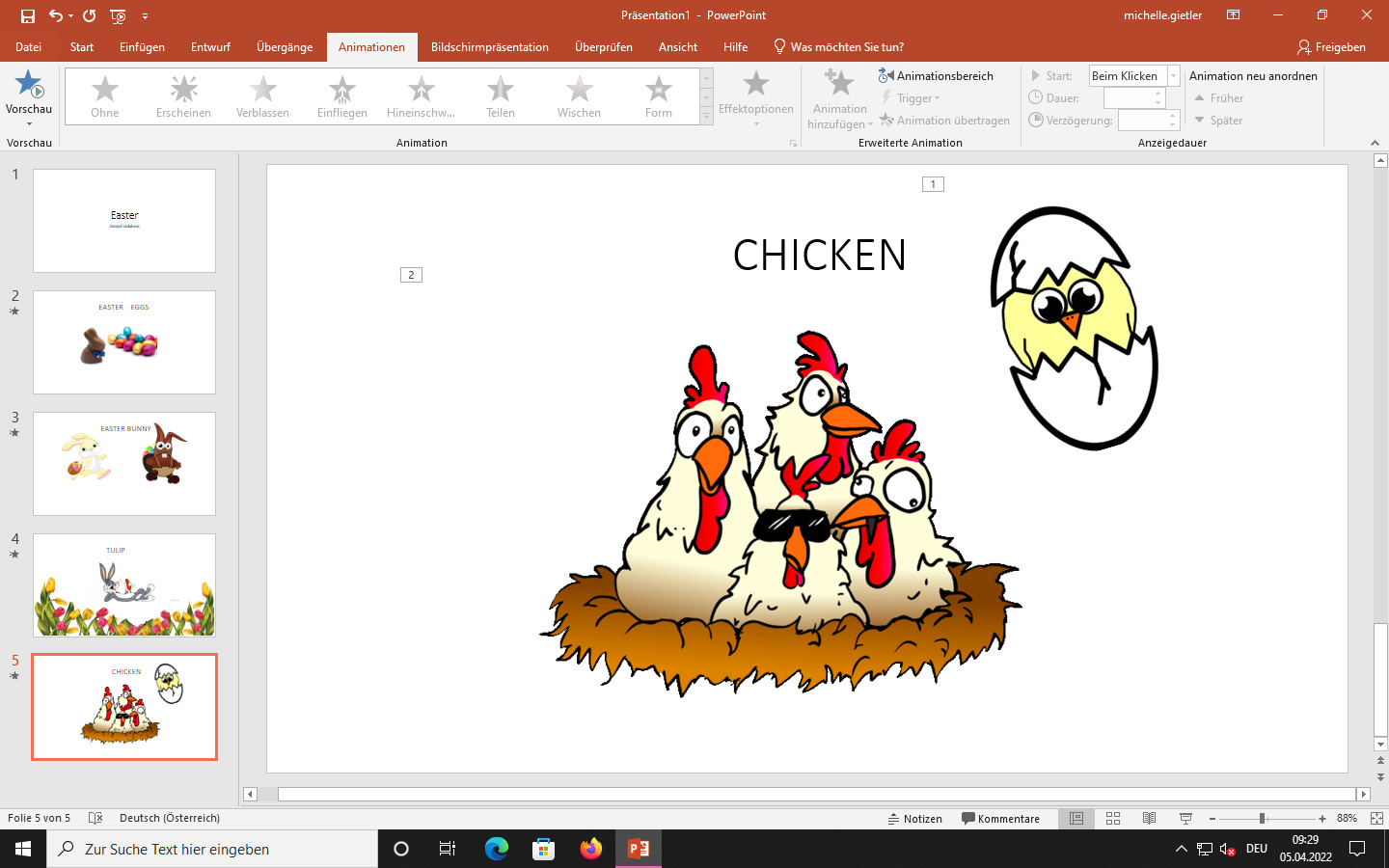Choose the Wischen animation
Viewport: 1389px width, 868px height.
click(579, 96)
